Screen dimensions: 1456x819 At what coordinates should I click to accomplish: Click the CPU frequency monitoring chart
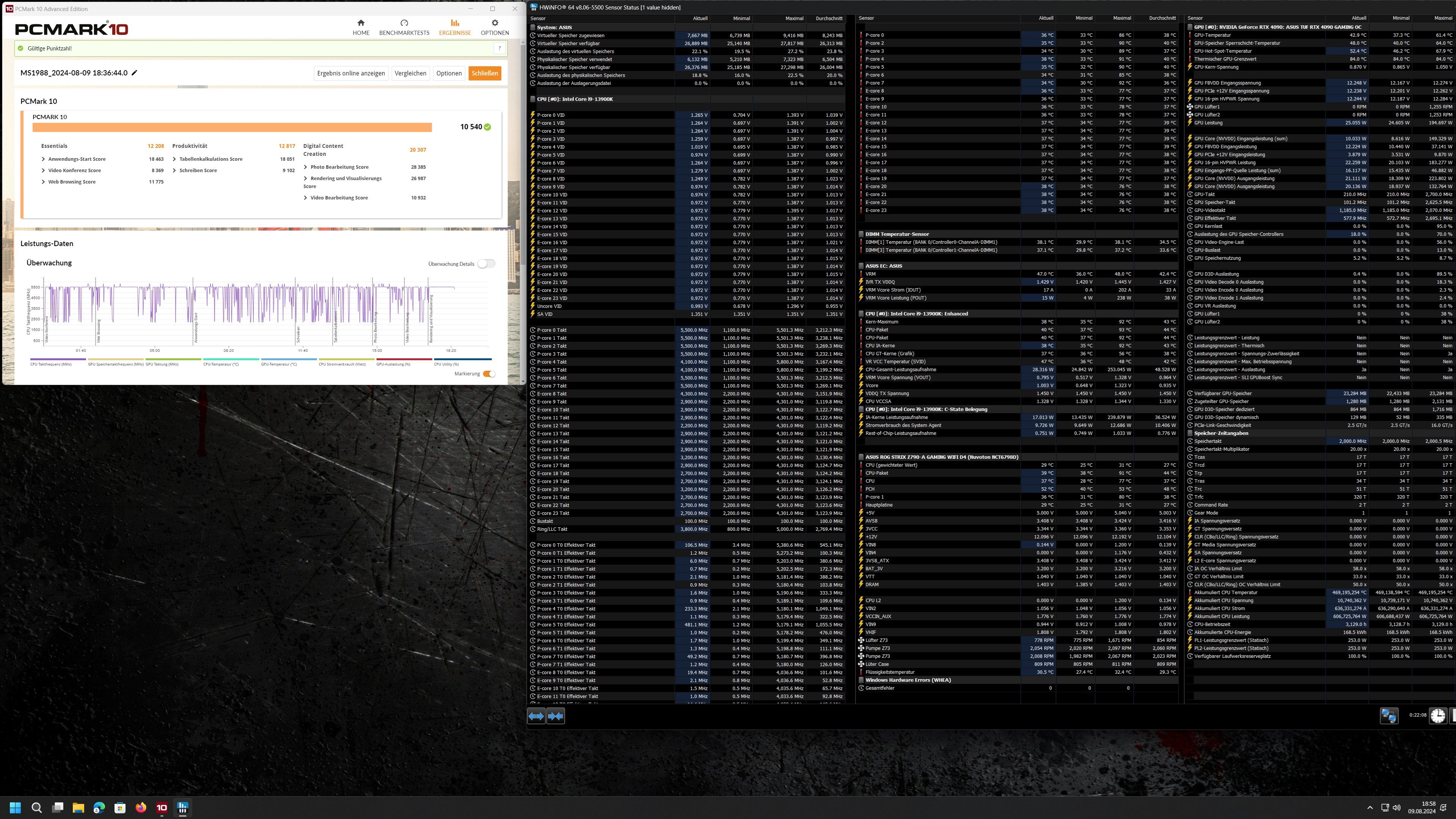pos(266,312)
